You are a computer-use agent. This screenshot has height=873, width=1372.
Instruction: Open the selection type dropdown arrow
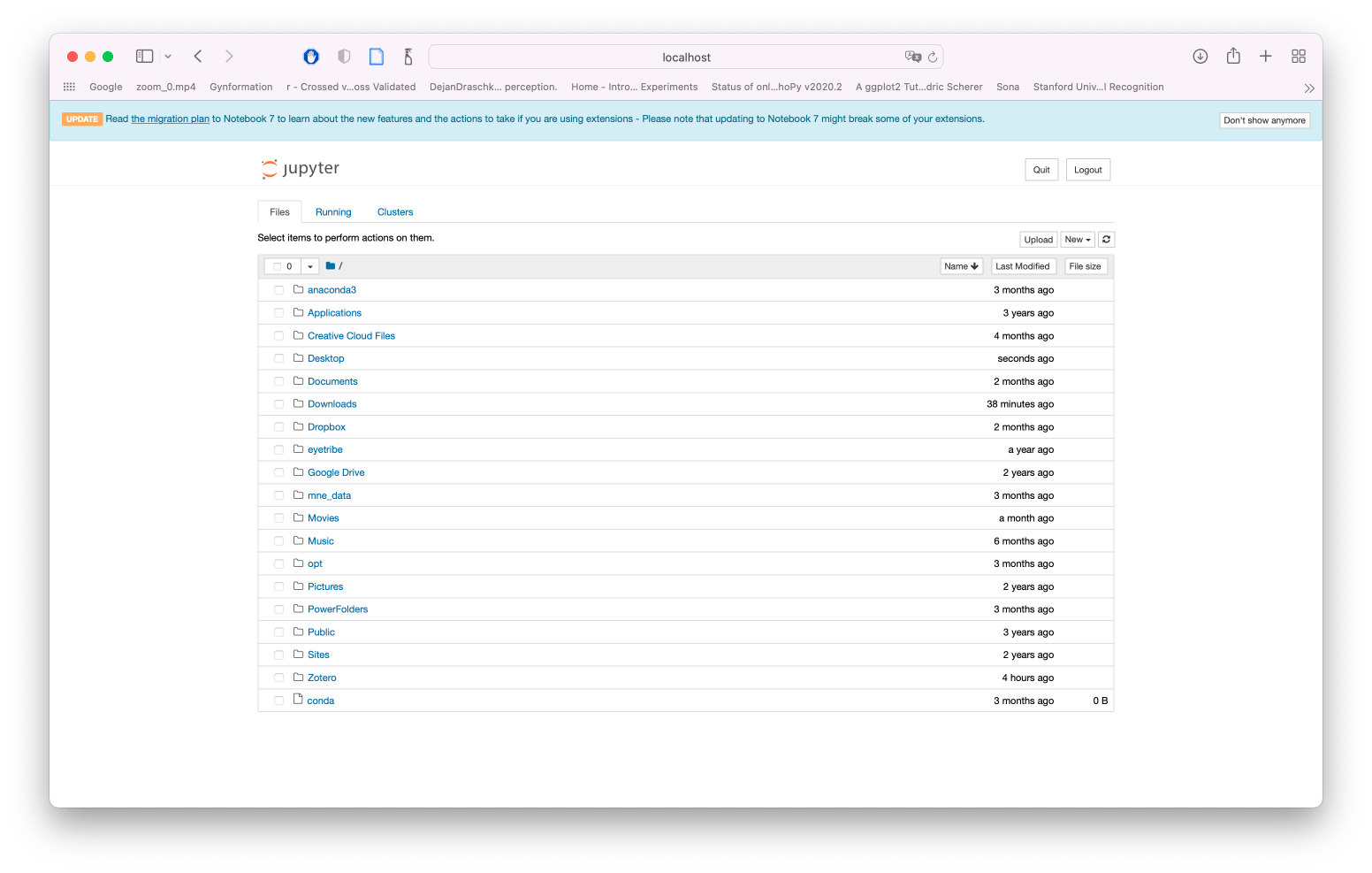click(x=310, y=266)
